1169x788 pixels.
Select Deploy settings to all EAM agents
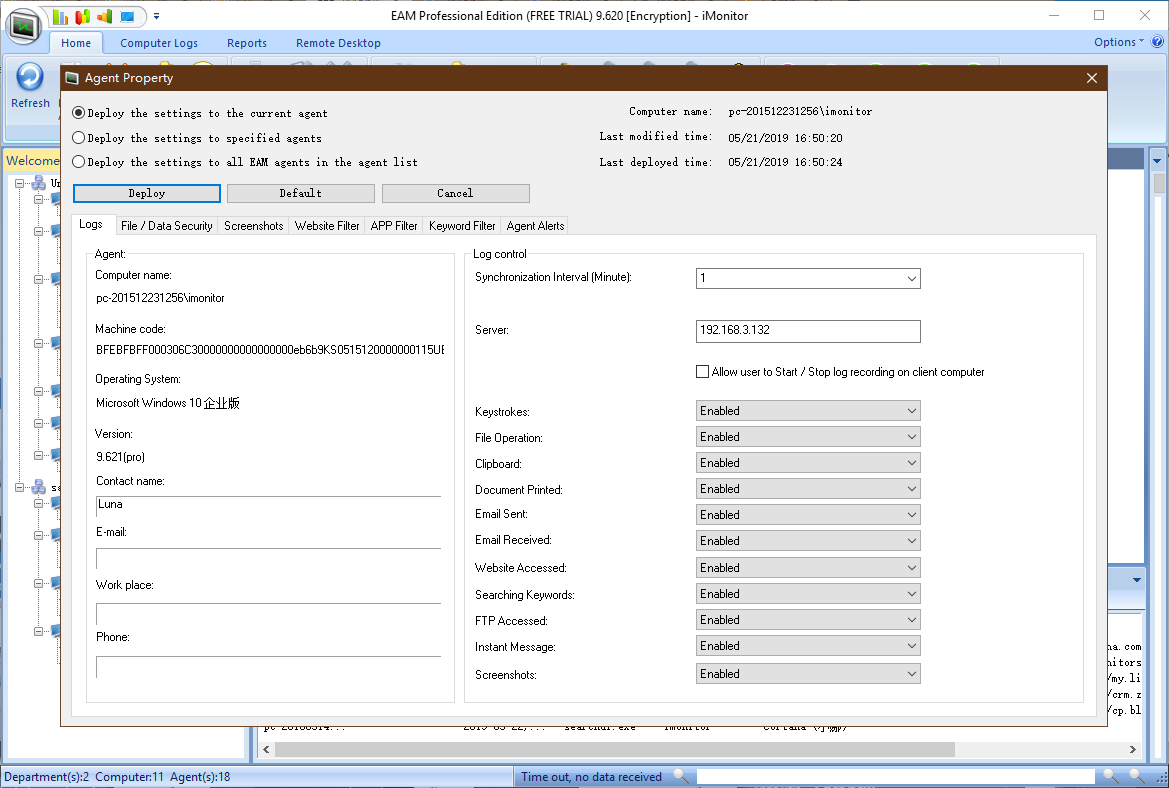click(79, 162)
